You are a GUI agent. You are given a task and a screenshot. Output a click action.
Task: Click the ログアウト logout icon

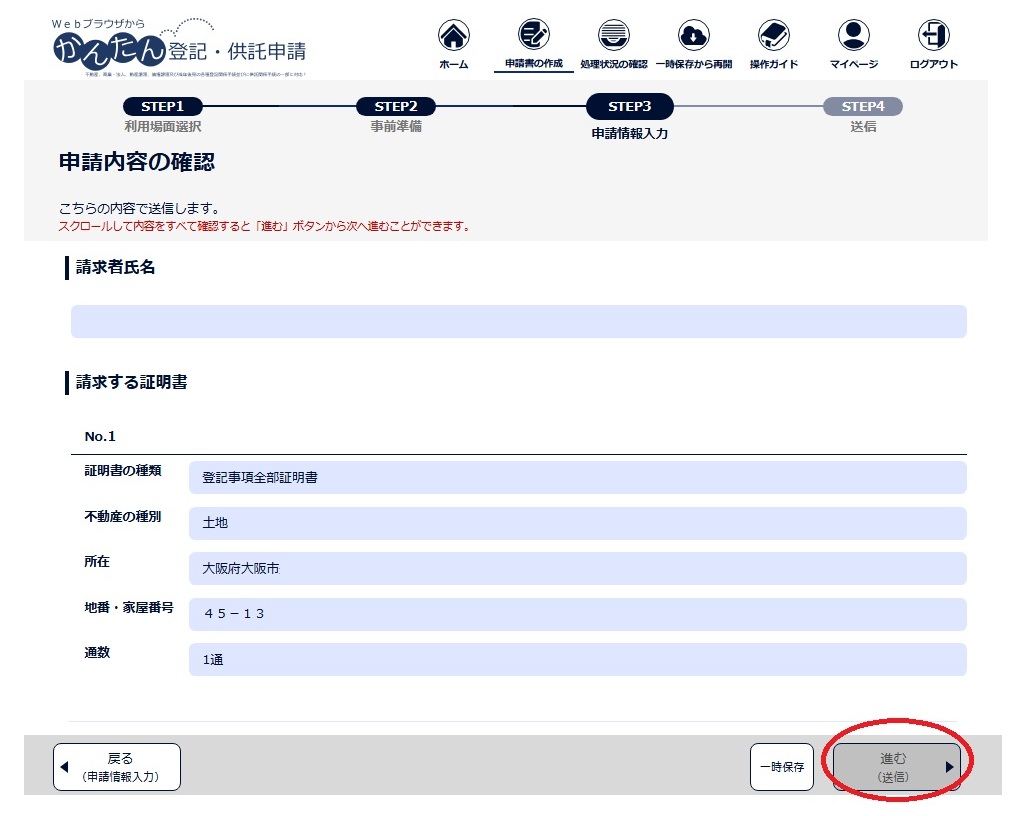pyautogui.click(x=933, y=42)
